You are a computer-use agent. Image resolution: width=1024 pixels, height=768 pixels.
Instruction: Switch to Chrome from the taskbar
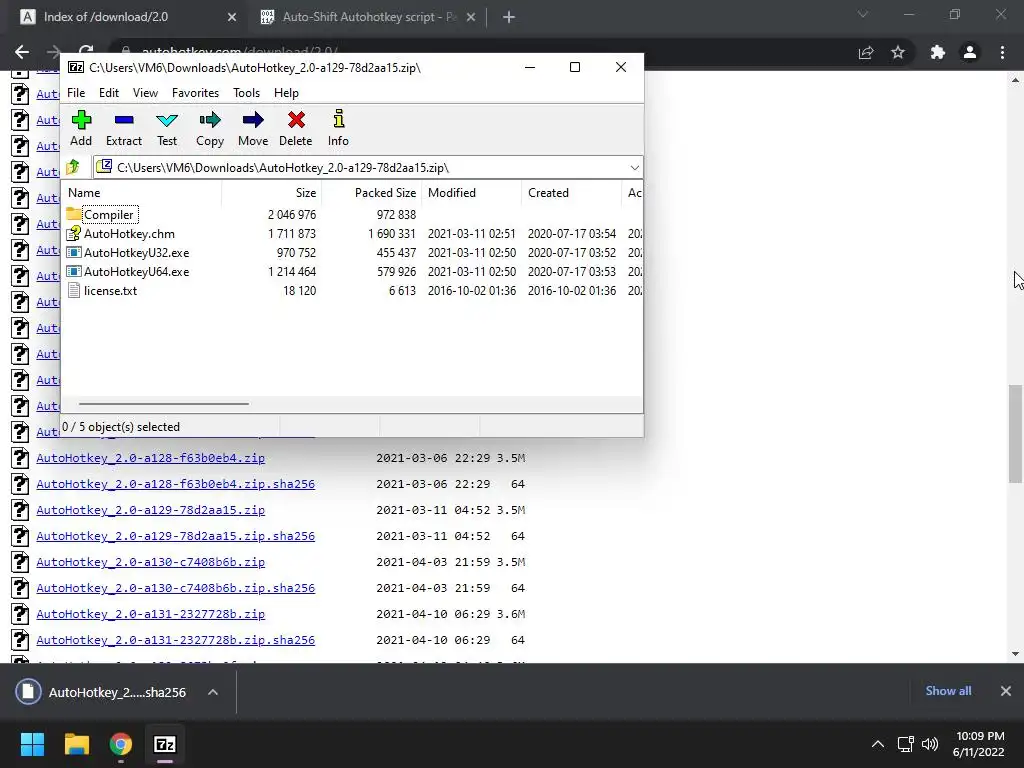pyautogui.click(x=121, y=744)
